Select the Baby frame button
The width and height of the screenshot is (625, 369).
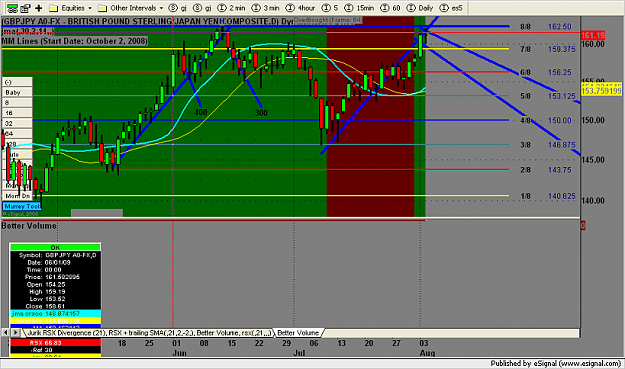(x=18, y=92)
